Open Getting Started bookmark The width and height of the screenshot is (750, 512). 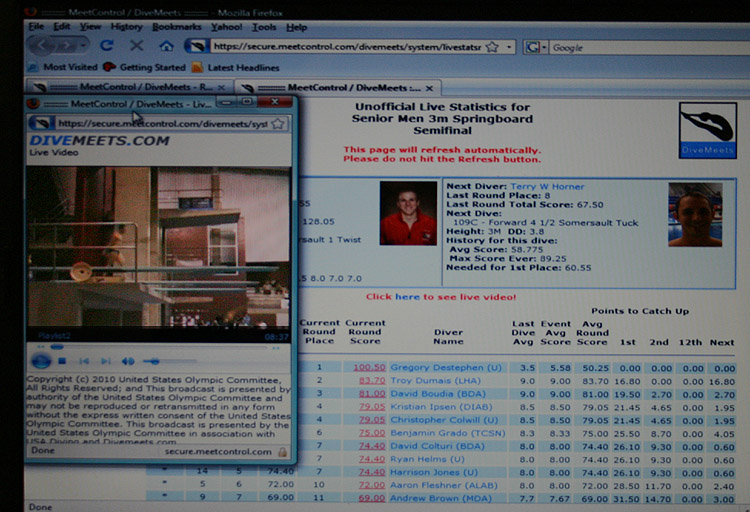point(144,67)
